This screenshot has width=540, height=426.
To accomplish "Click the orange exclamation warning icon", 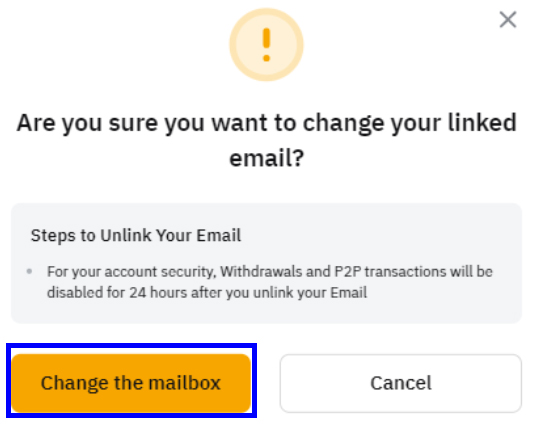I will [x=266, y=45].
